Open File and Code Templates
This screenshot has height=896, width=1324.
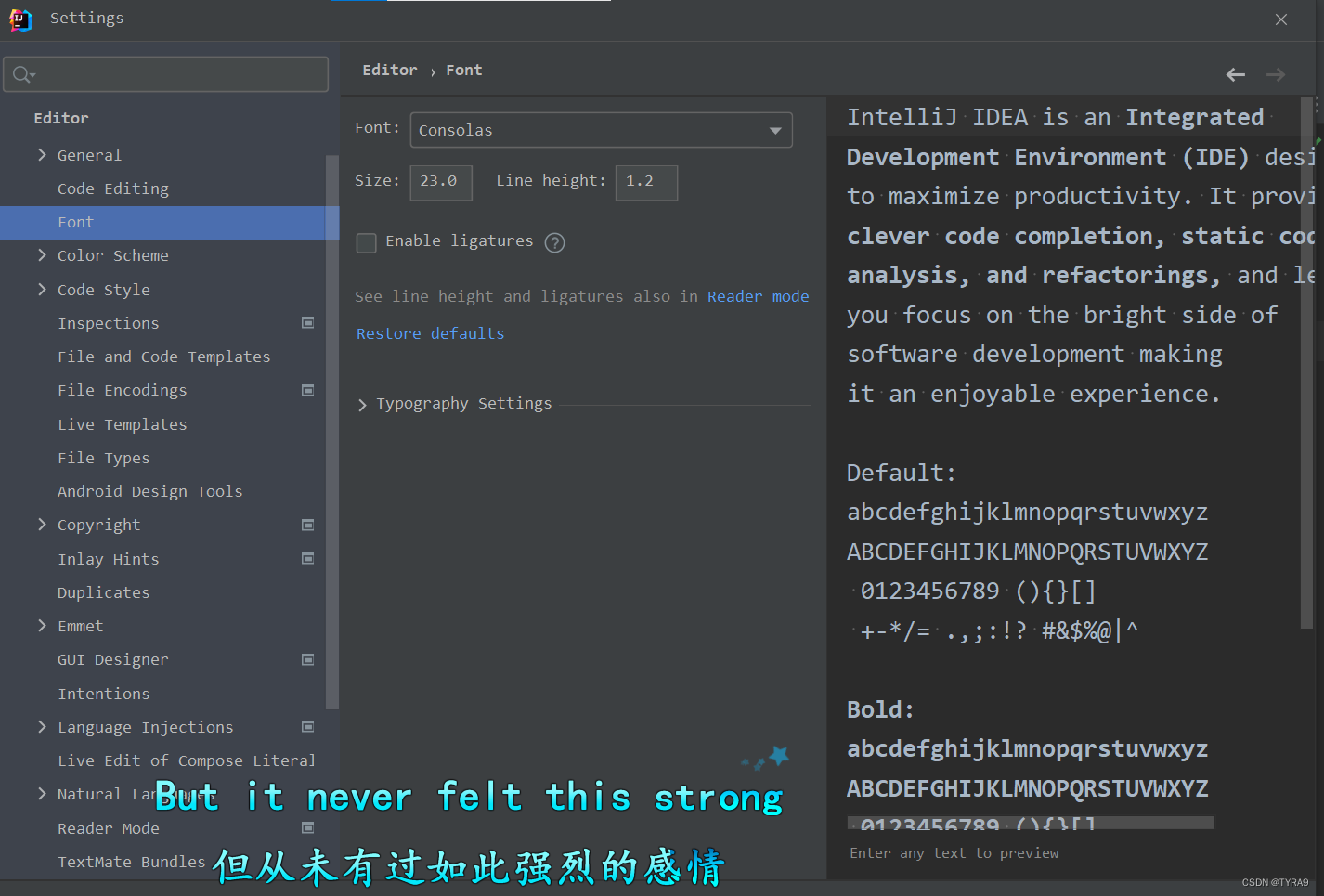(164, 357)
